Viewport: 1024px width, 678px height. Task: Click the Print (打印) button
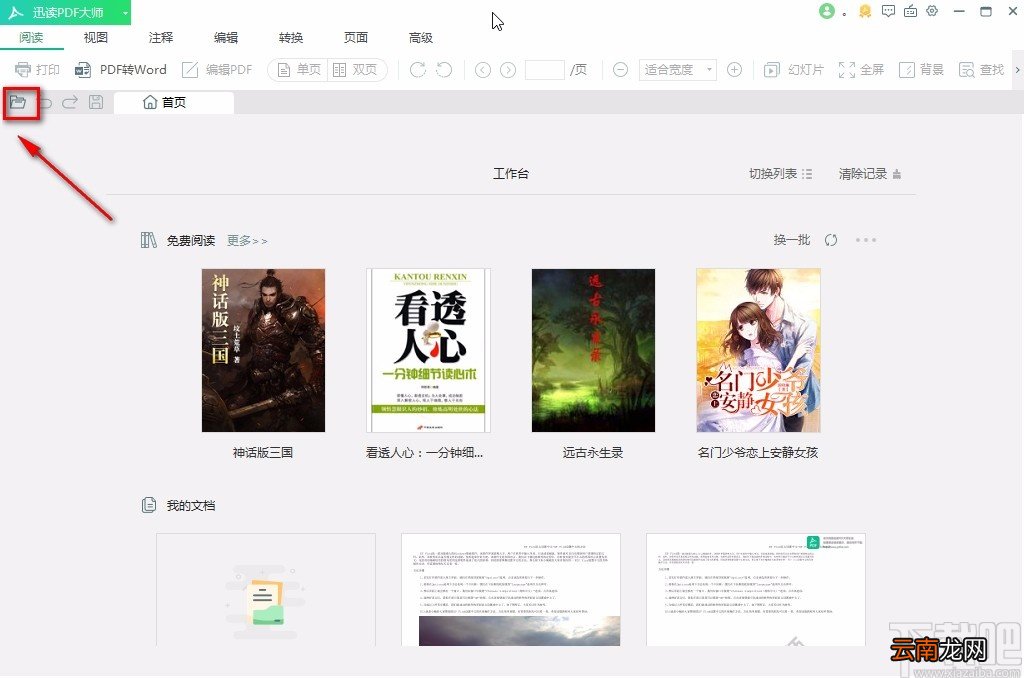(x=37, y=69)
